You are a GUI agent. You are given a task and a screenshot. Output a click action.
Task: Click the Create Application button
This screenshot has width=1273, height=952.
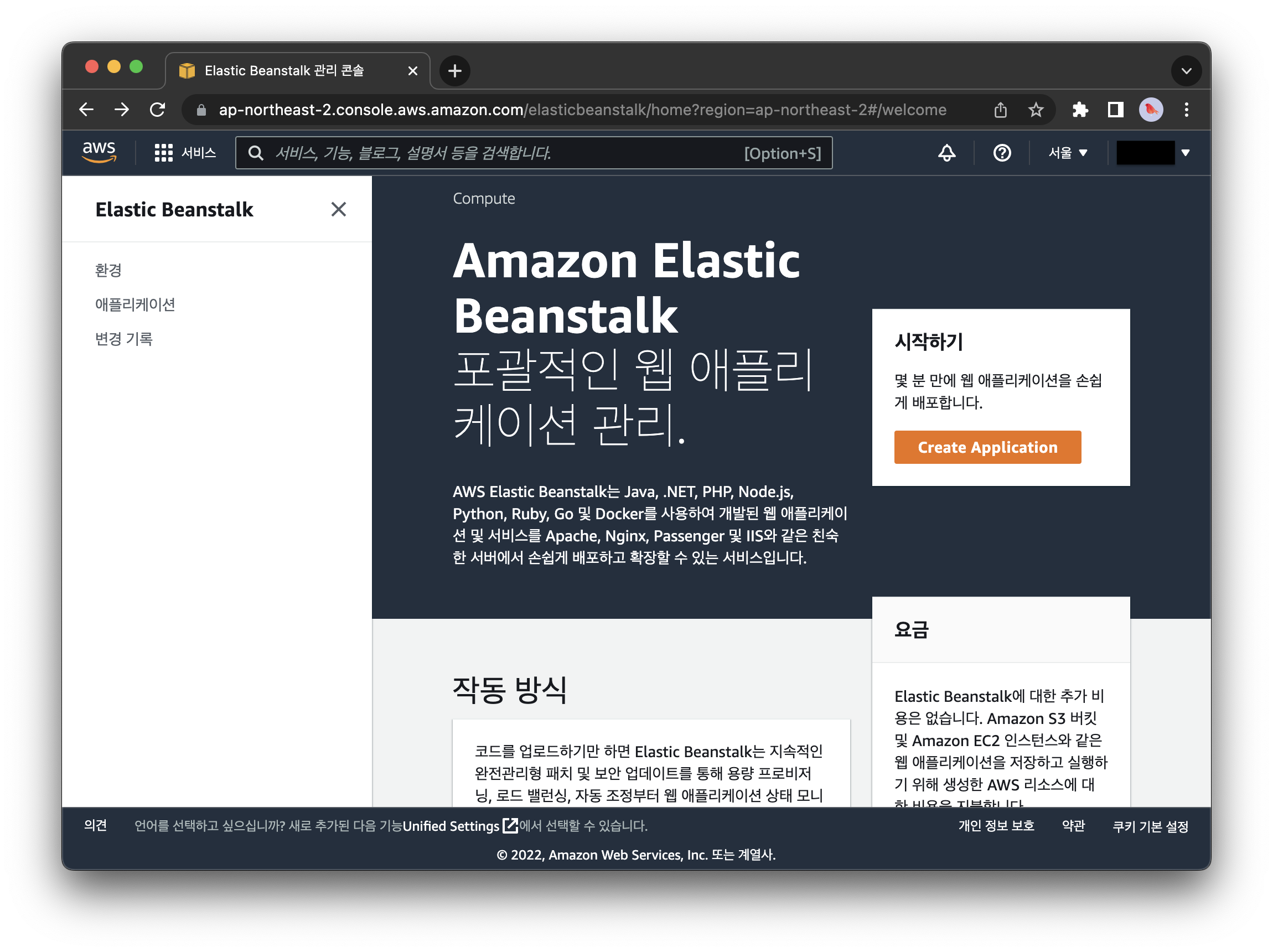(x=987, y=447)
